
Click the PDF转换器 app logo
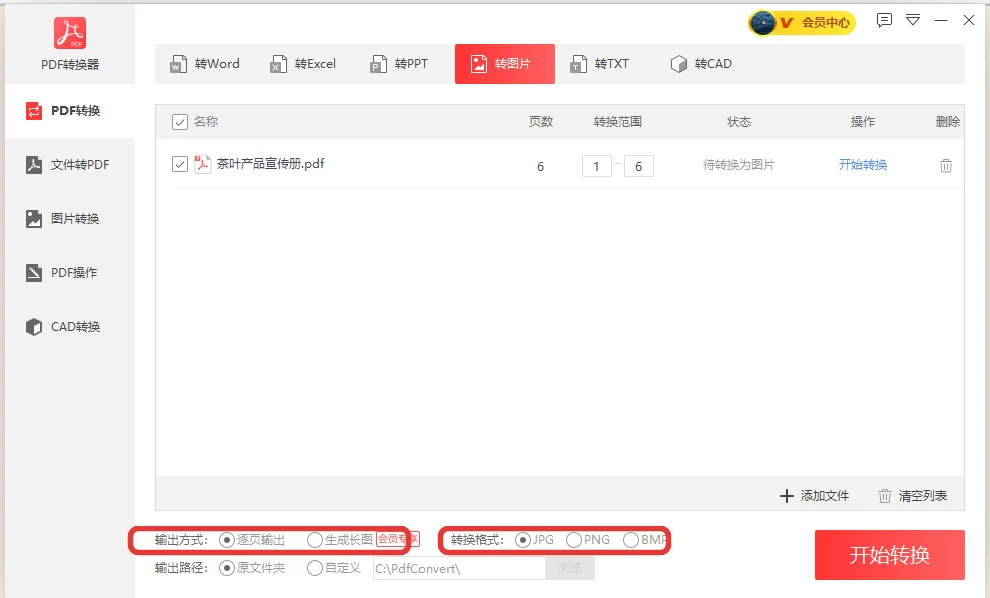pos(69,33)
